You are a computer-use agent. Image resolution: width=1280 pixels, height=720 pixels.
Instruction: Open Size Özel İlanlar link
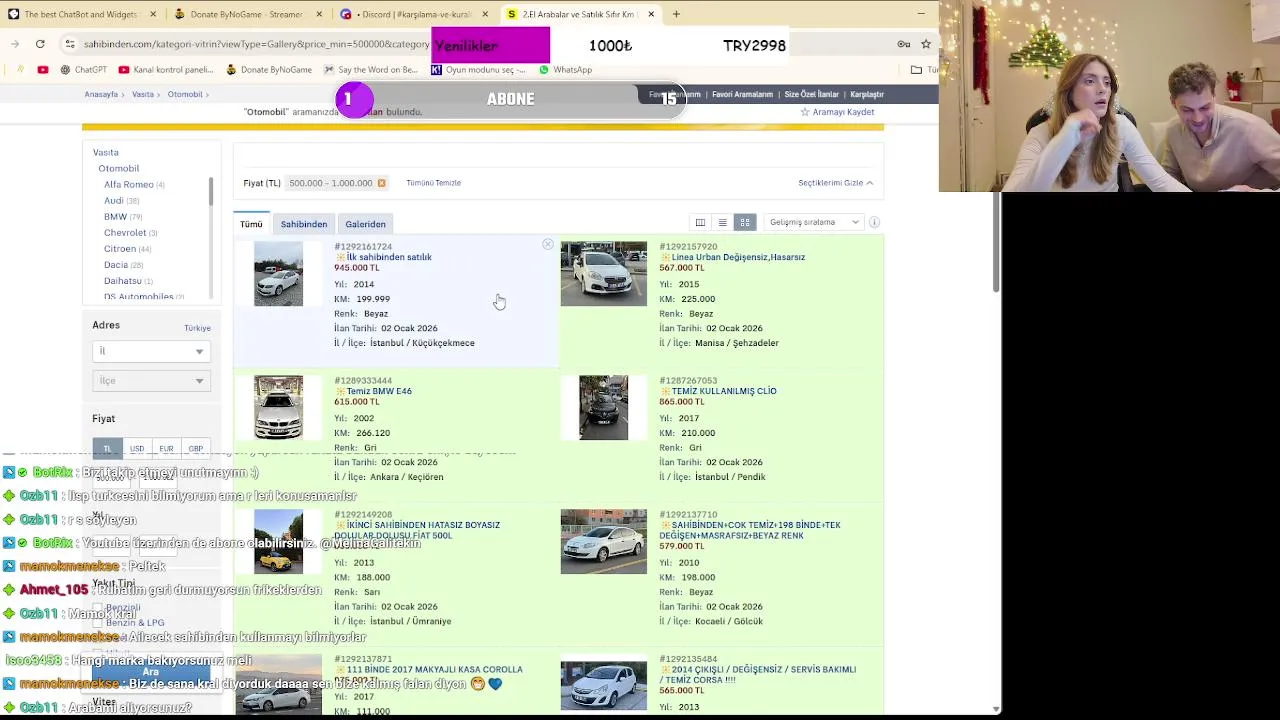click(x=811, y=94)
